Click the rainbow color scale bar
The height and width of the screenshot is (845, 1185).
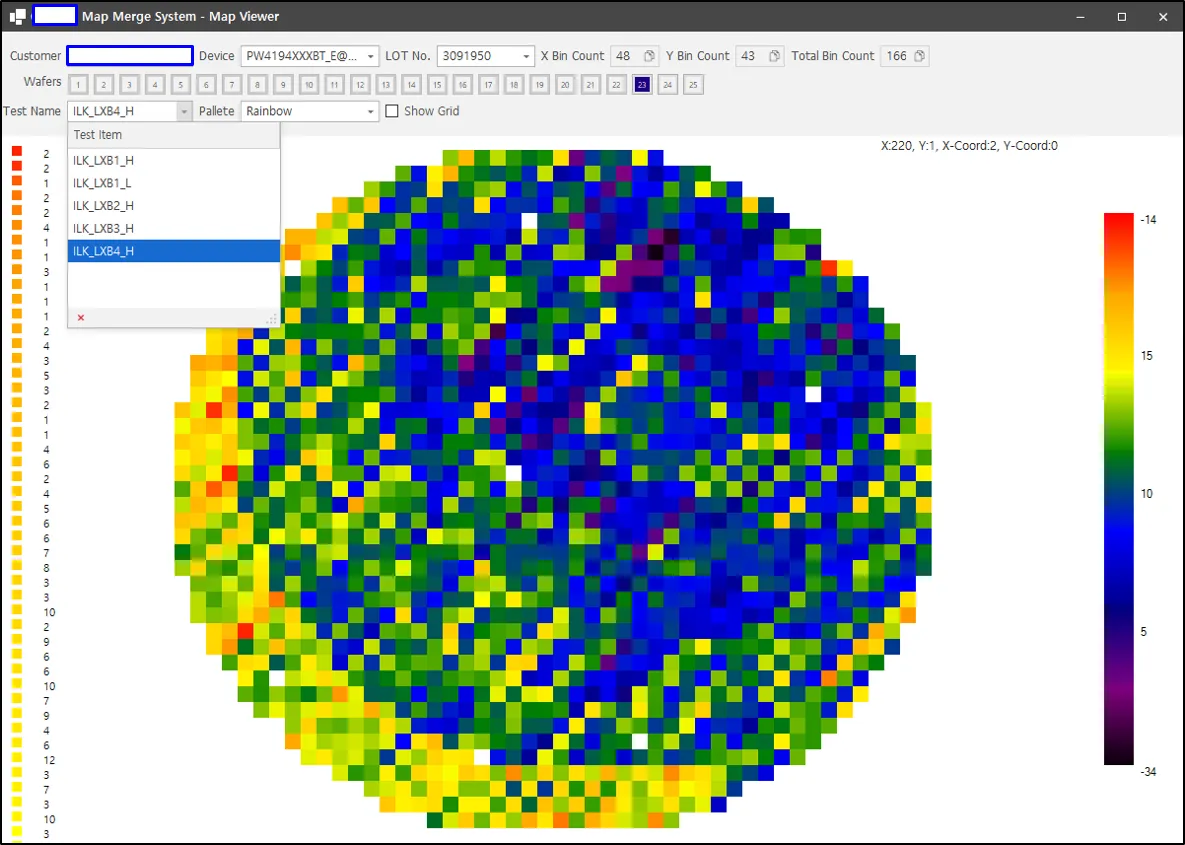pyautogui.click(x=1118, y=489)
